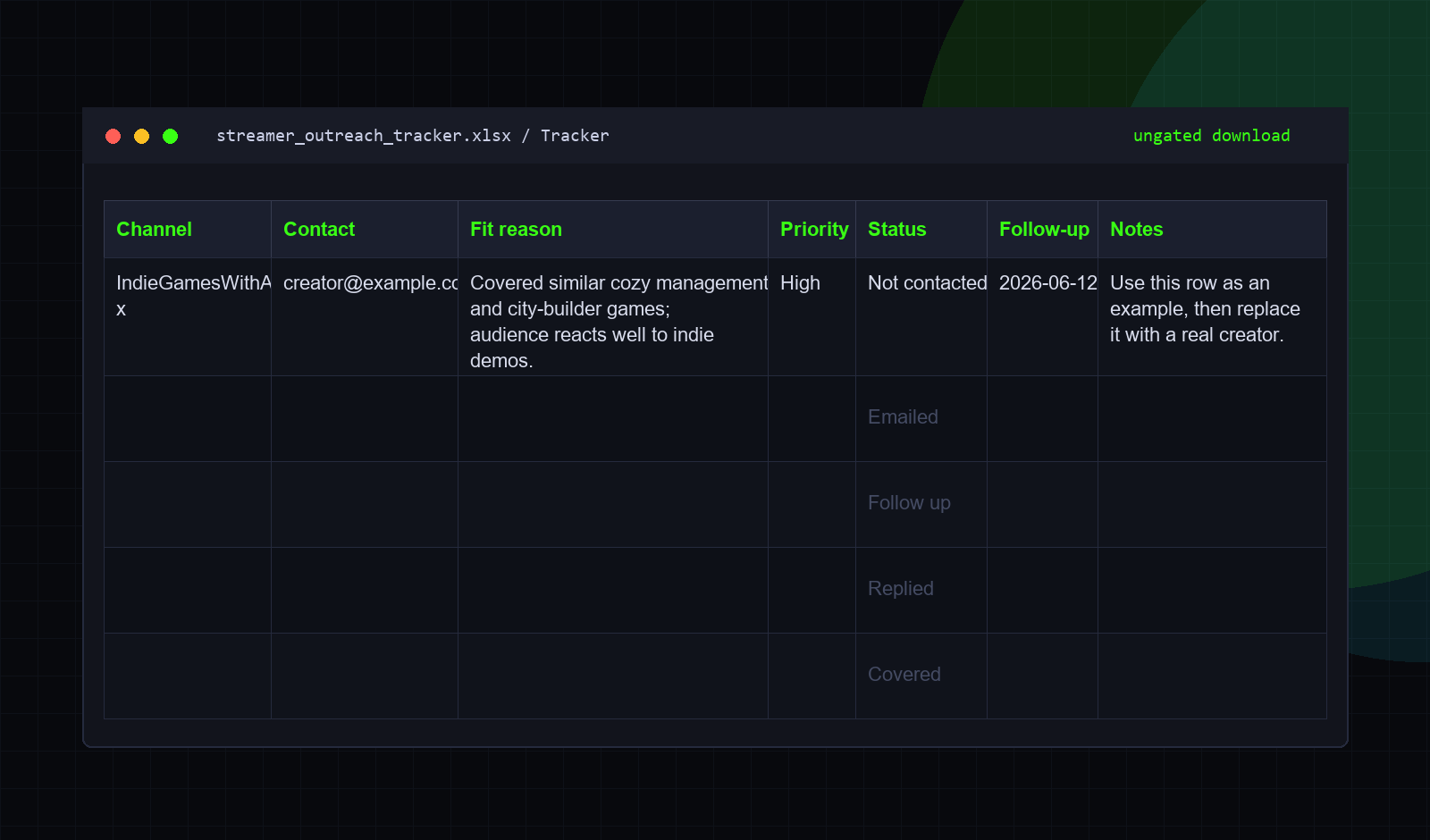1430x840 pixels.
Task: Click the green maximize dot
Action: click(x=171, y=136)
